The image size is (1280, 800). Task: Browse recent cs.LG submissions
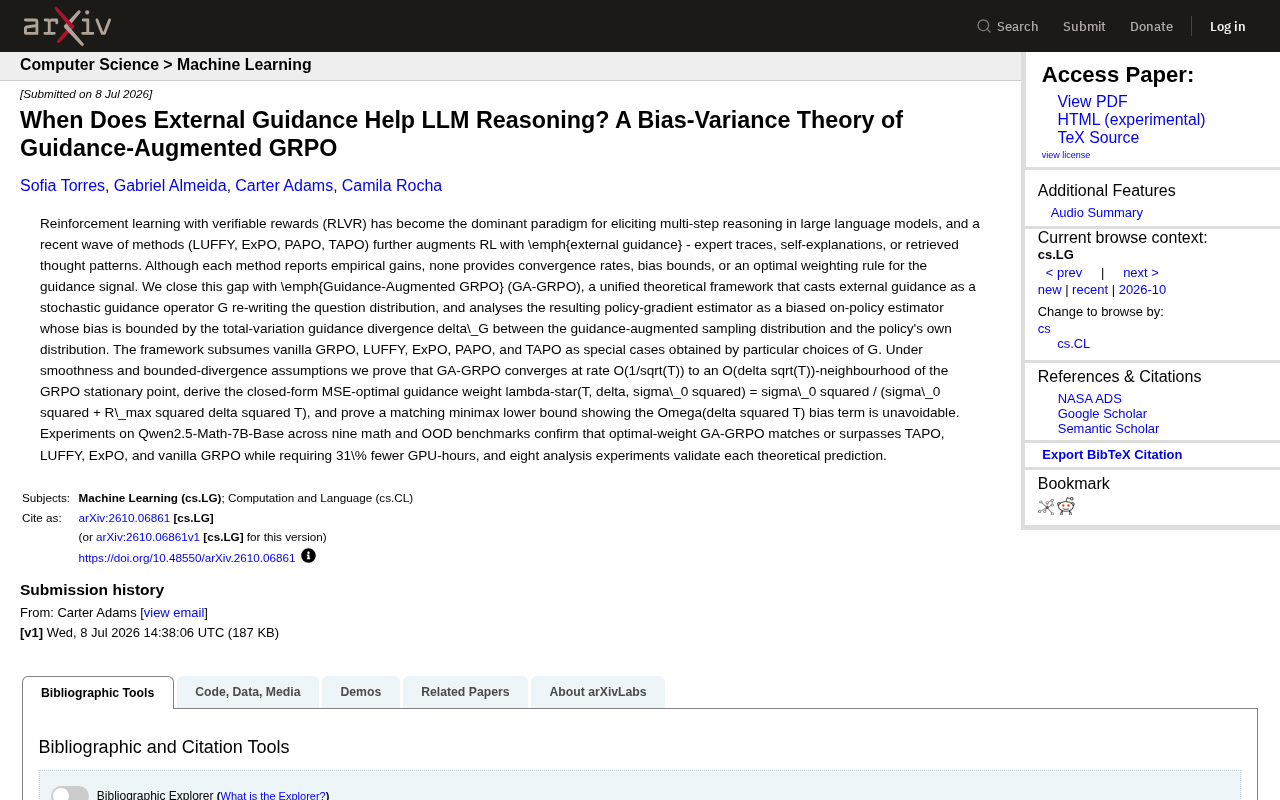(x=1090, y=290)
